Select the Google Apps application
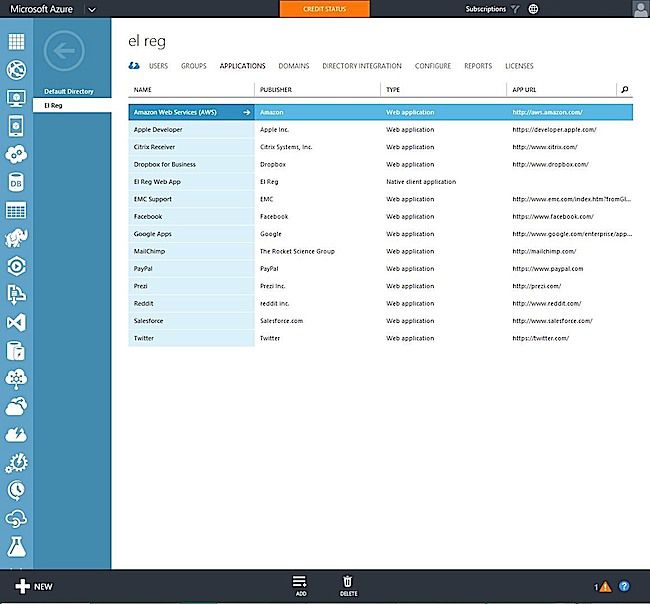This screenshot has width=650, height=604. (153, 234)
